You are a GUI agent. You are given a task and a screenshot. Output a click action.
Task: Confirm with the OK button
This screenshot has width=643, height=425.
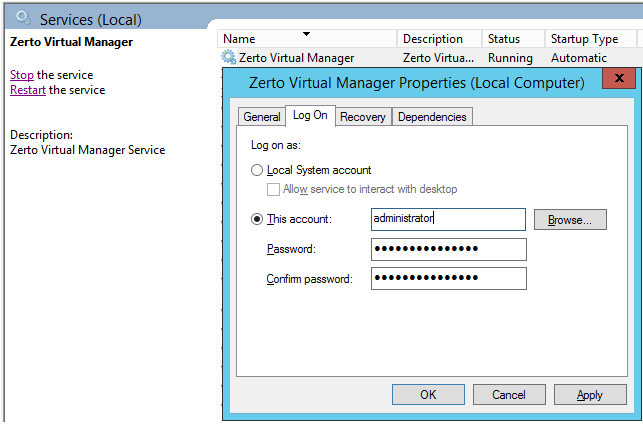pos(428,395)
